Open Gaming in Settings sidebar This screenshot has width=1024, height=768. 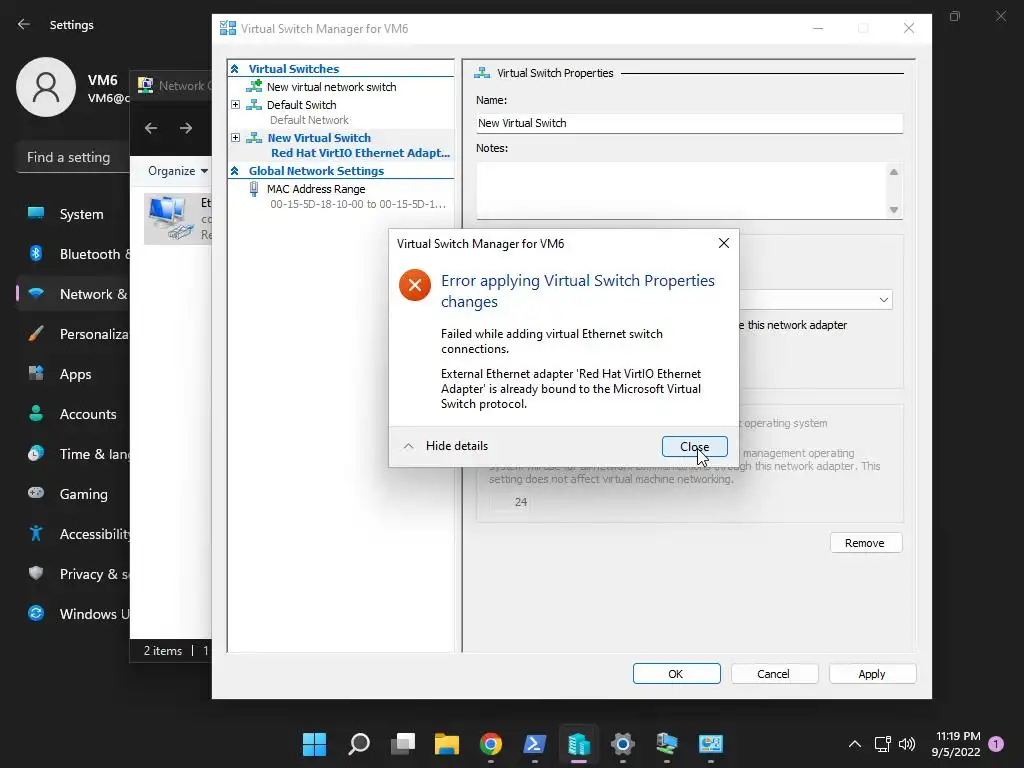[73, 494]
